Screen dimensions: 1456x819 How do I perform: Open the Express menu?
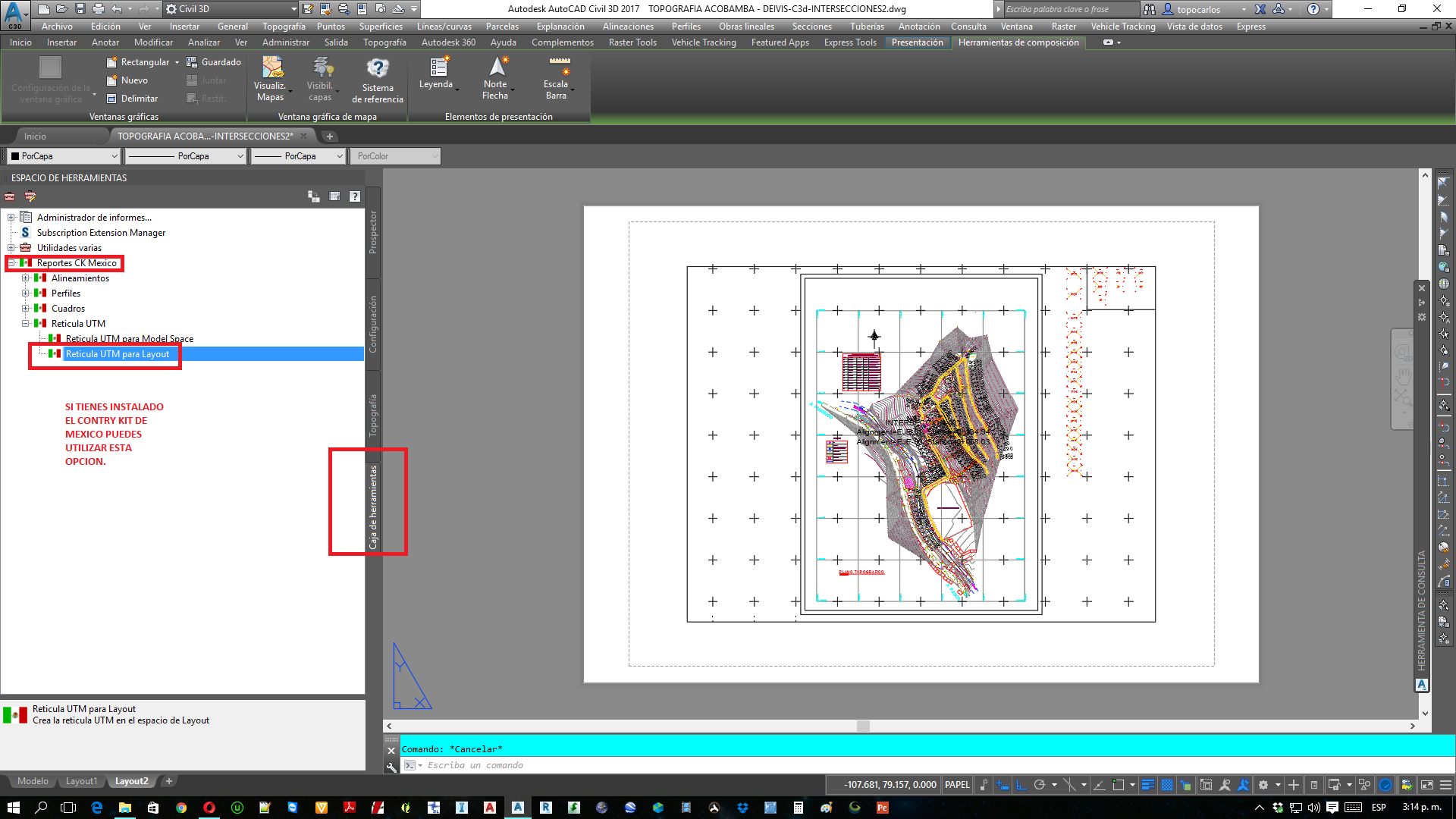click(1250, 26)
